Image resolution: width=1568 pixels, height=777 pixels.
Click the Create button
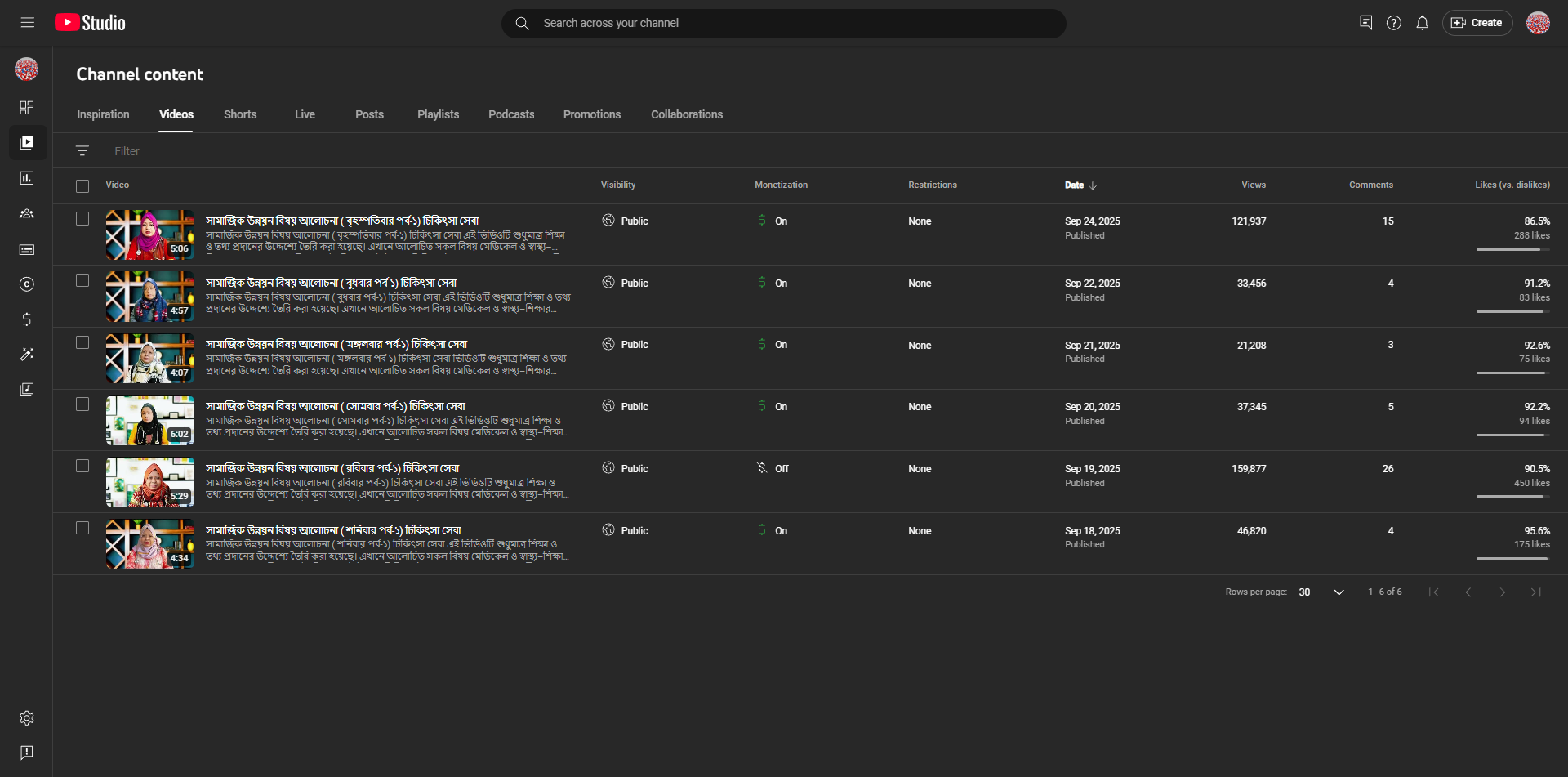coord(1477,23)
